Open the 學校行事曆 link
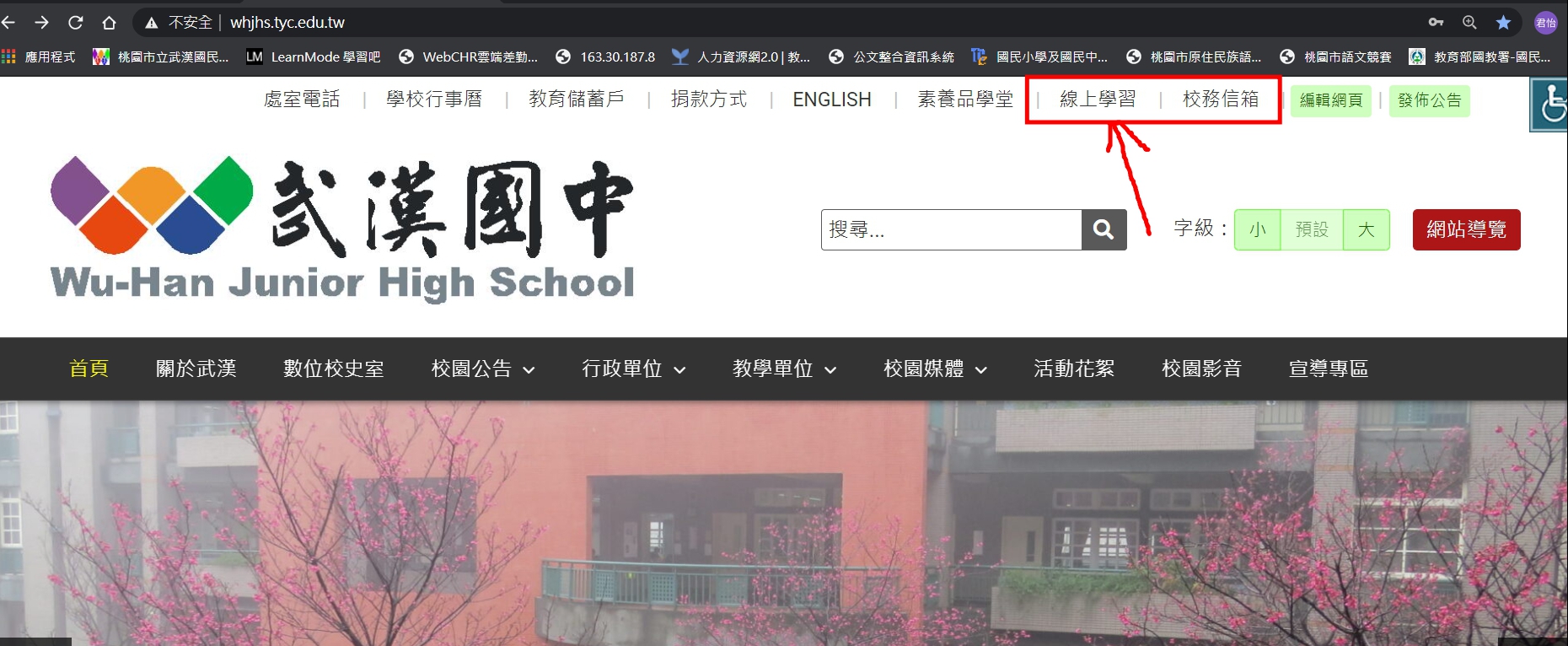This screenshot has width=1568, height=646. click(434, 100)
